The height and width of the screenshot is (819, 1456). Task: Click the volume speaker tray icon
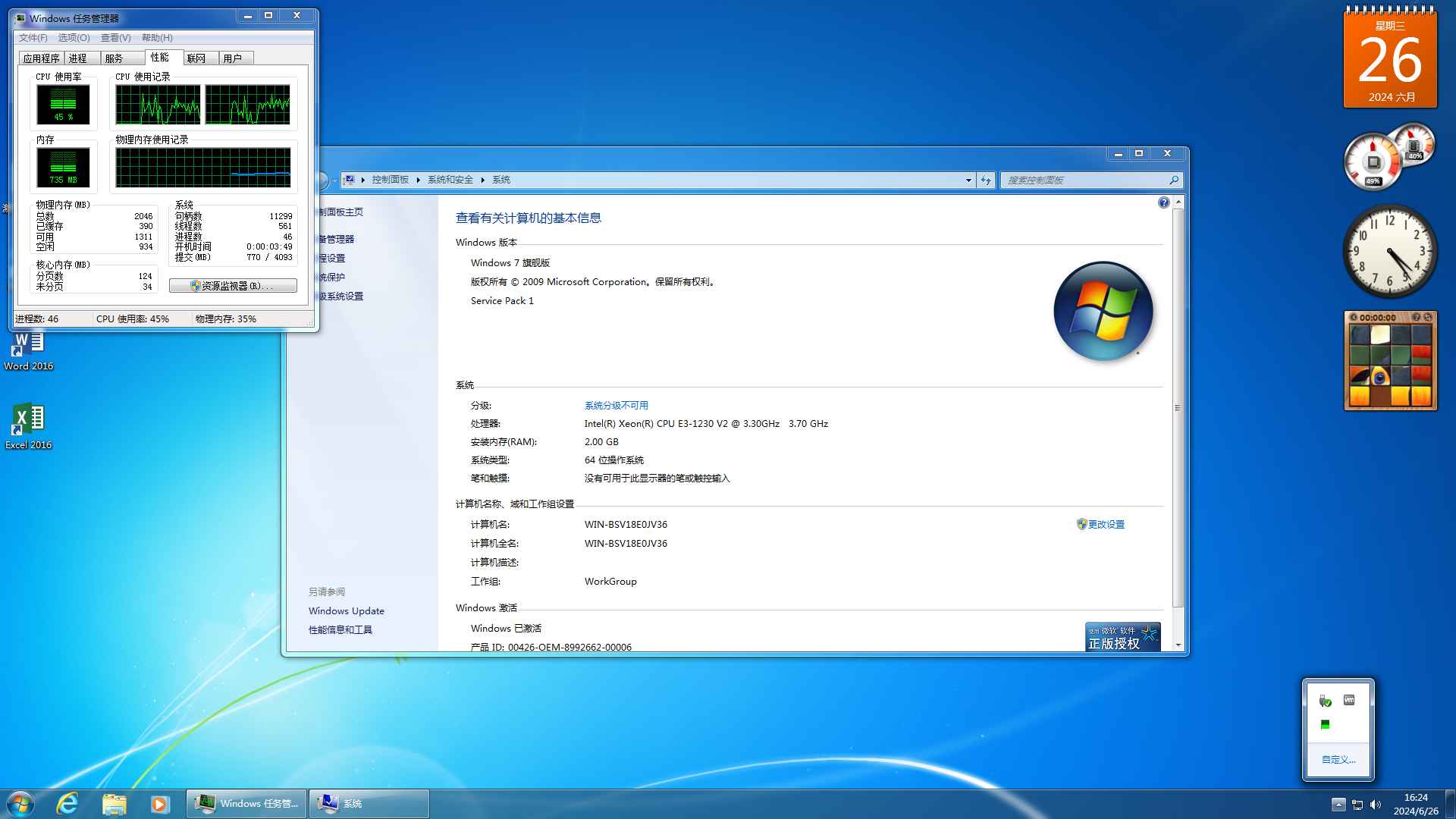click(1376, 805)
